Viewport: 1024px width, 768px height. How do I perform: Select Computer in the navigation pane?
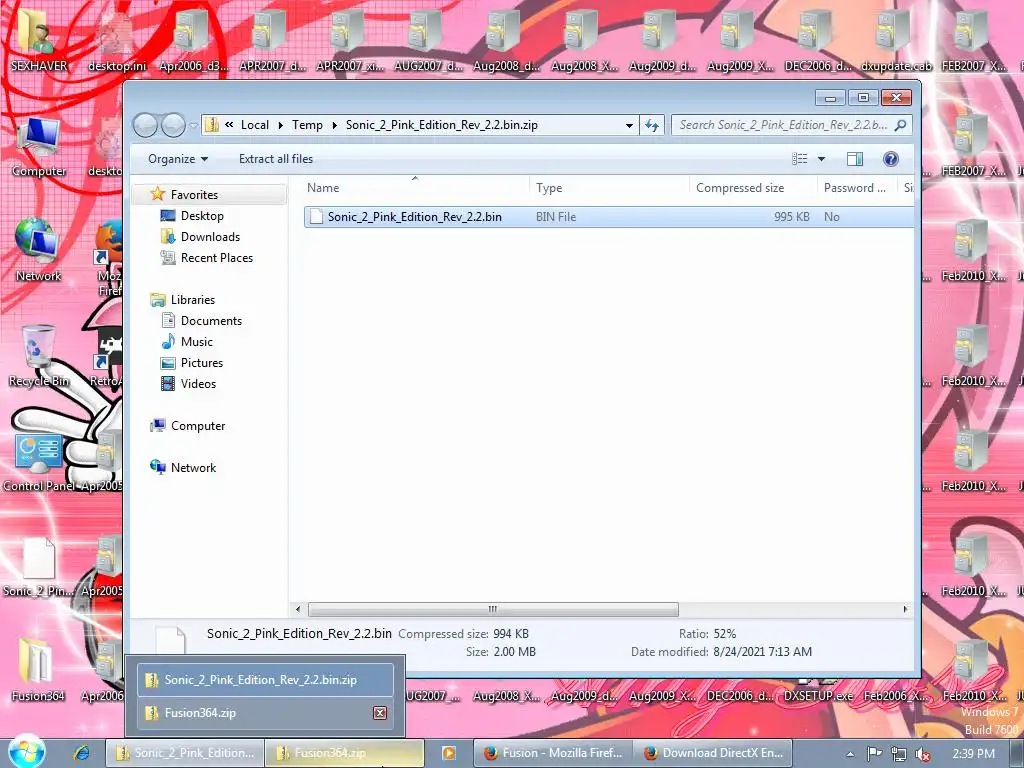(x=198, y=426)
